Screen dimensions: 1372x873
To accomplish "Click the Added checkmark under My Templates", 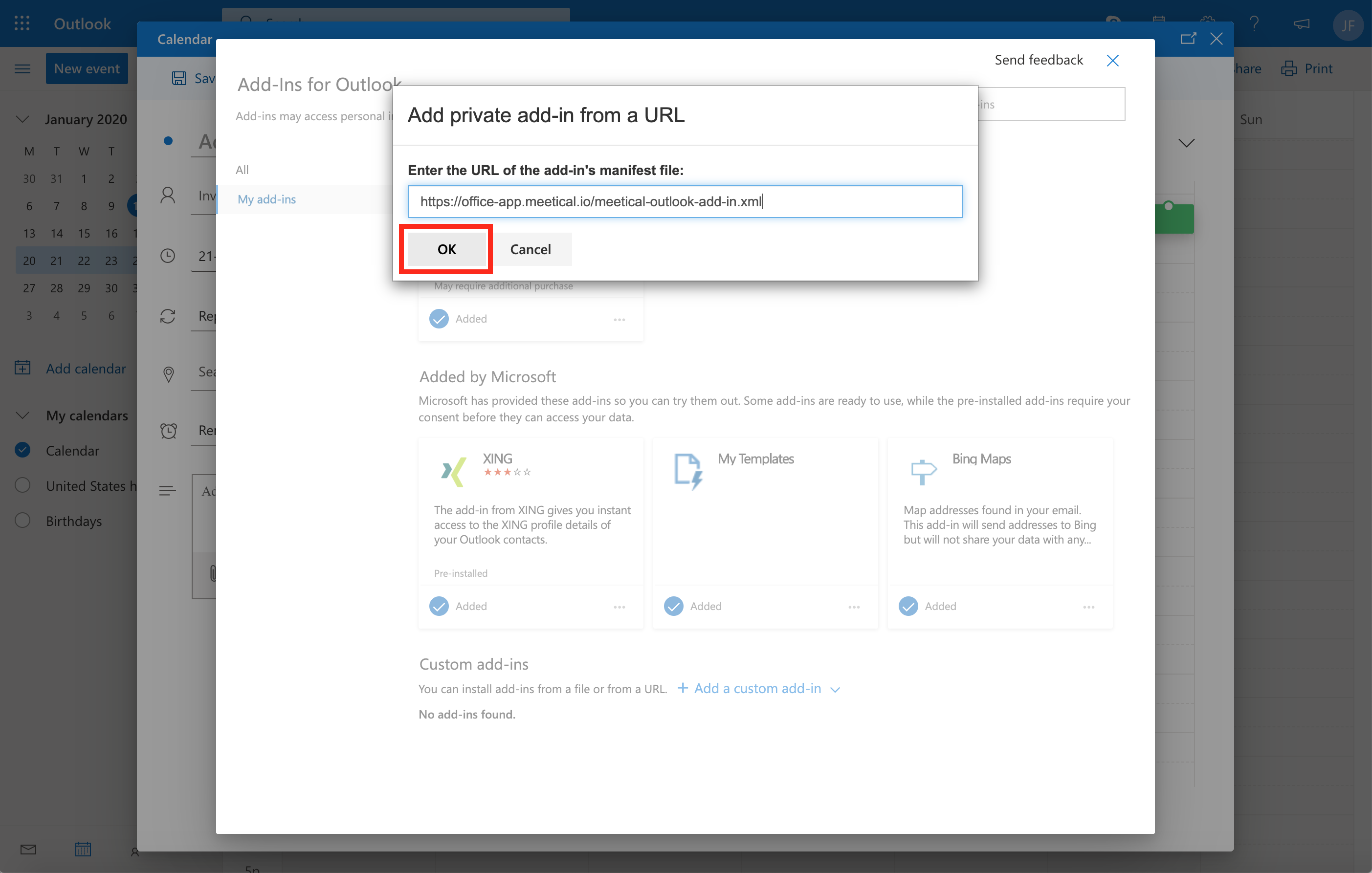I will (x=673, y=606).
